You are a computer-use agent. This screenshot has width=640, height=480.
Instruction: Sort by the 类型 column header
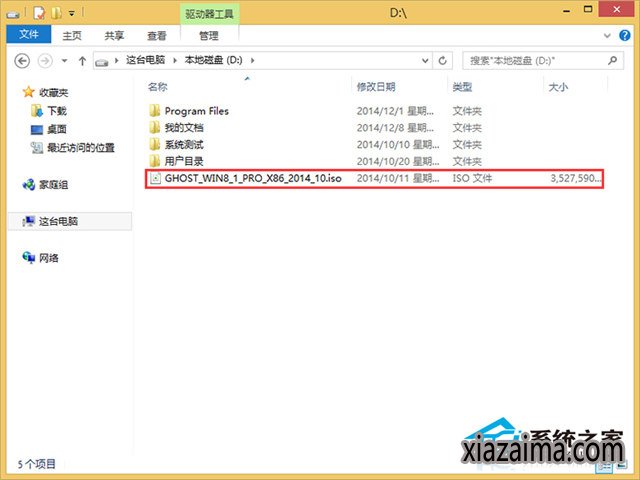click(x=462, y=87)
